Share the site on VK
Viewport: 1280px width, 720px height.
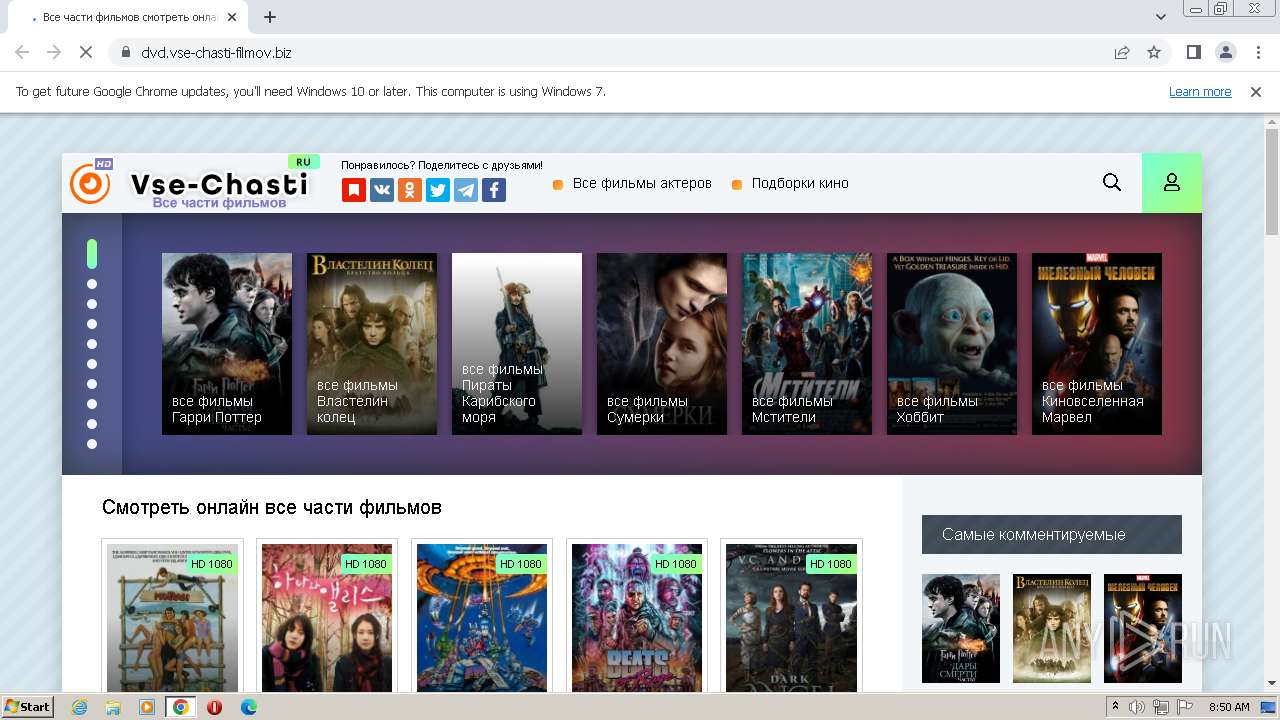click(382, 190)
